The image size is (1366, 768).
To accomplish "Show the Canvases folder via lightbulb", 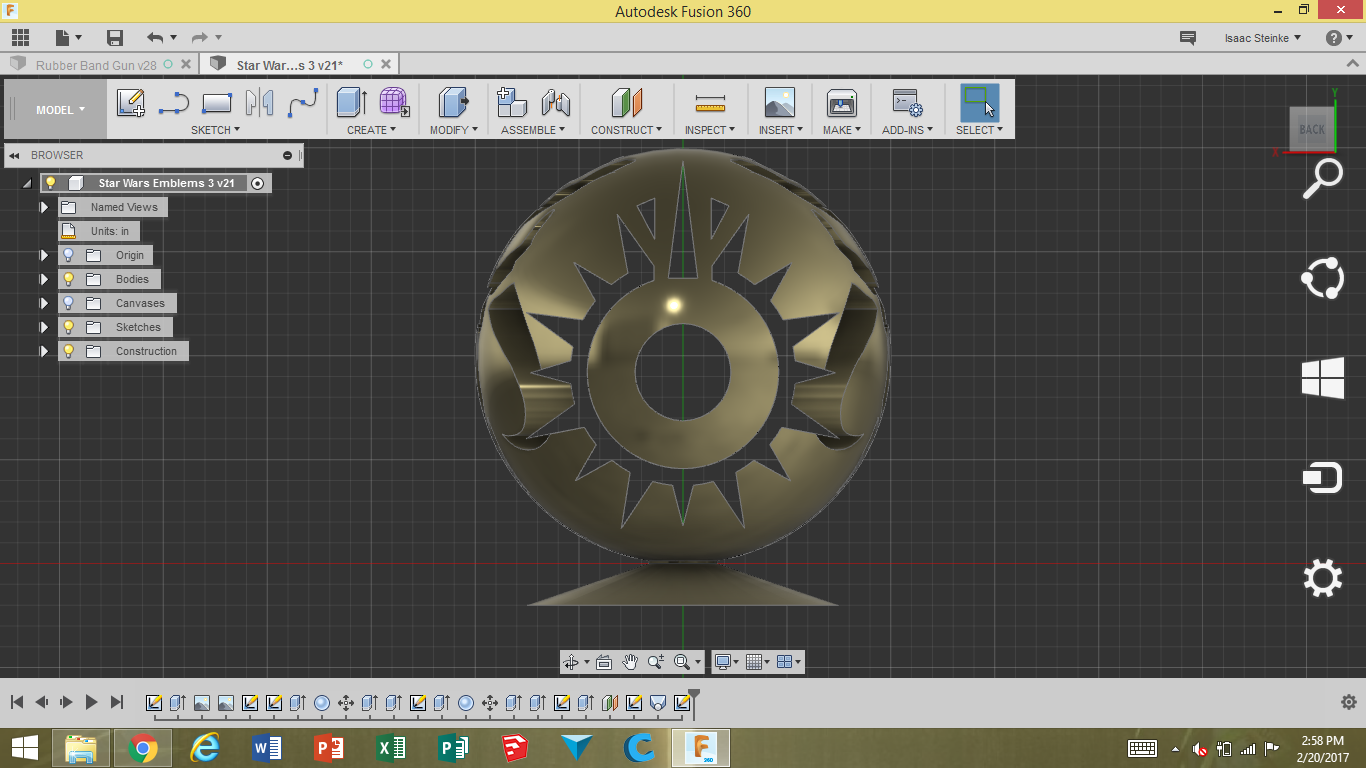I will pos(68,303).
